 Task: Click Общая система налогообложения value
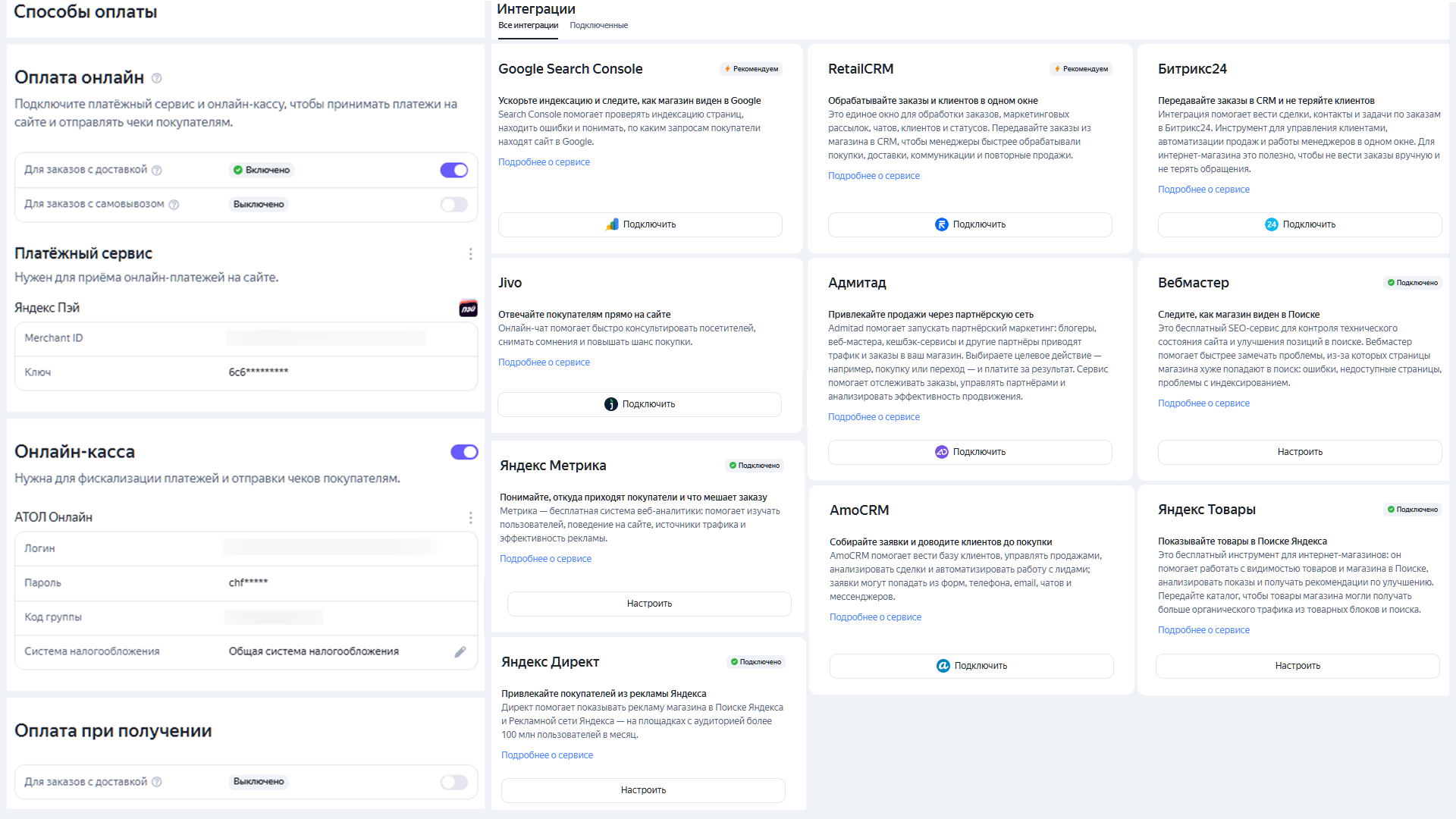click(314, 652)
